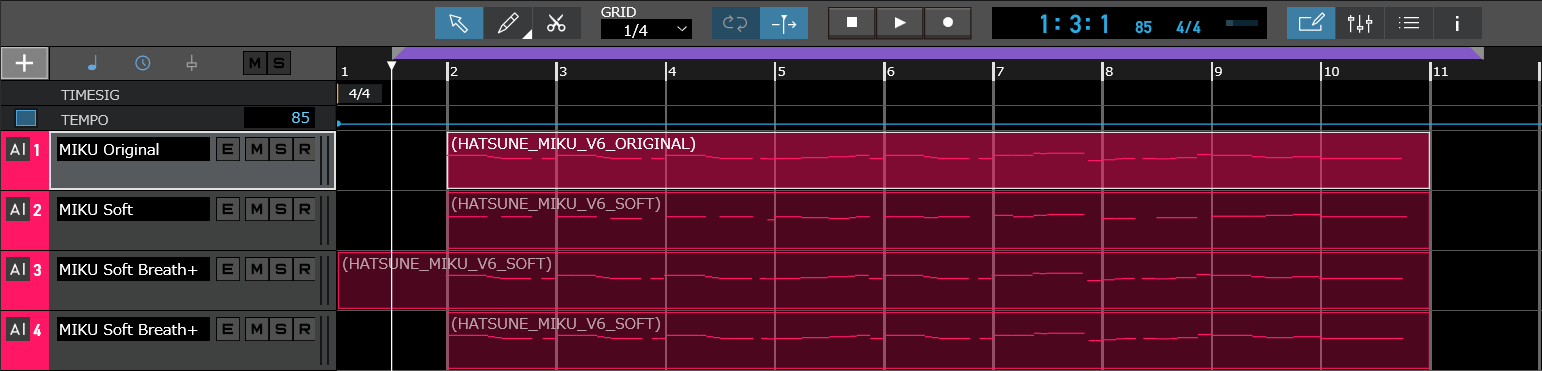Image resolution: width=1542 pixels, height=371 pixels.
Task: Open effects E on MIKU Soft track
Action: (228, 210)
